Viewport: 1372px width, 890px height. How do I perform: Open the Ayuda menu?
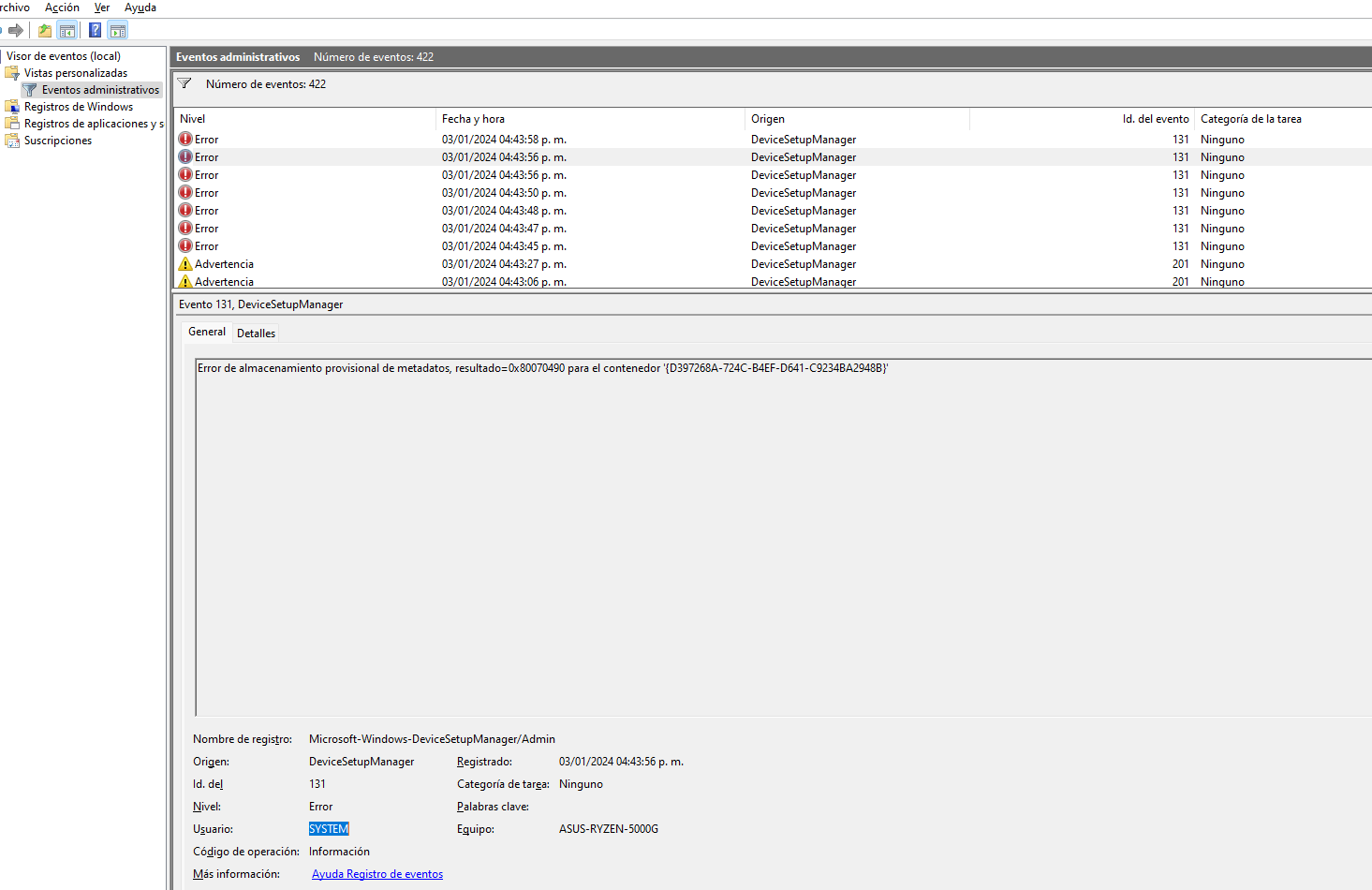click(140, 7)
